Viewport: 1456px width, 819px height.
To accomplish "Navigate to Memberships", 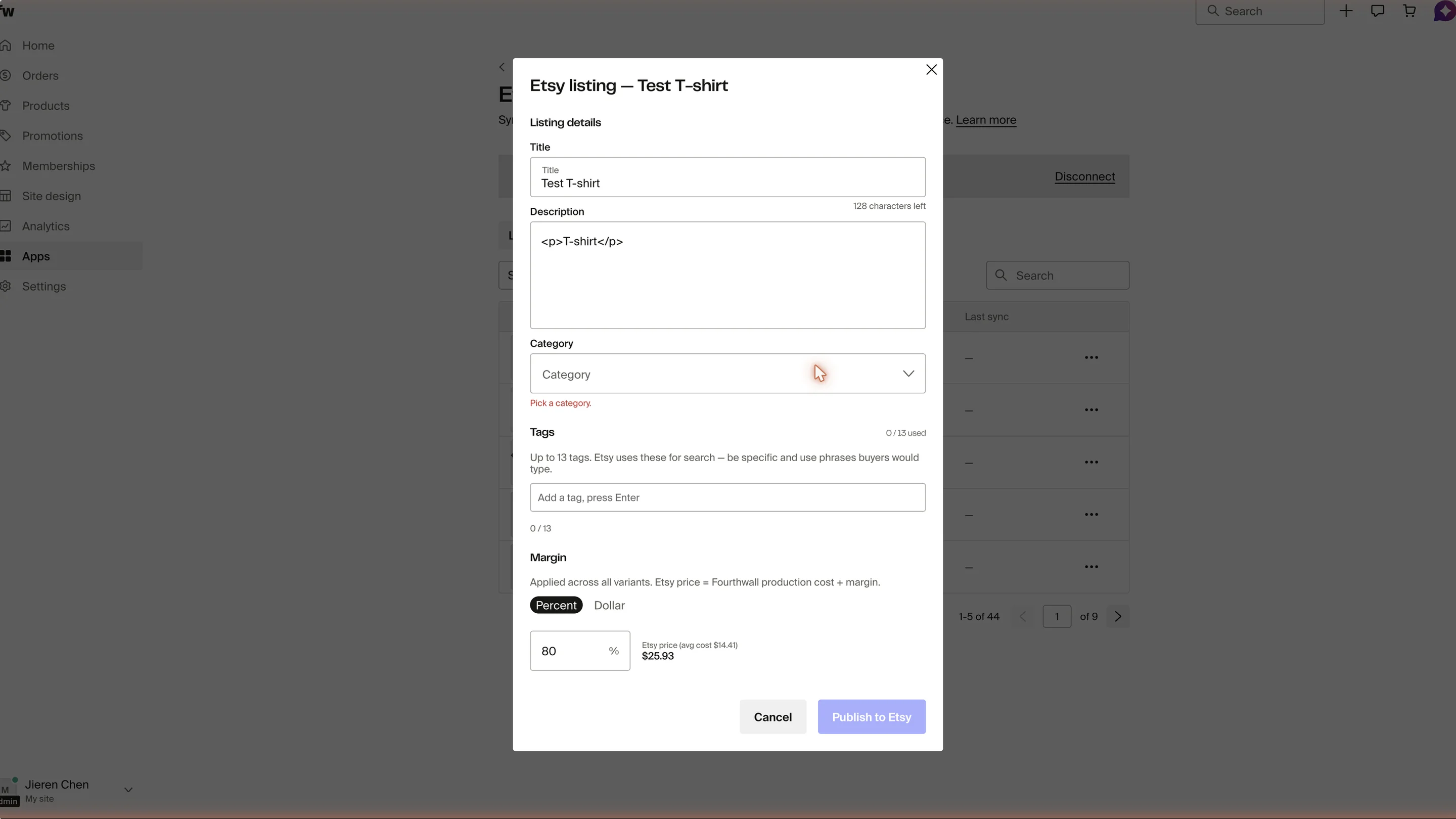I will (58, 166).
